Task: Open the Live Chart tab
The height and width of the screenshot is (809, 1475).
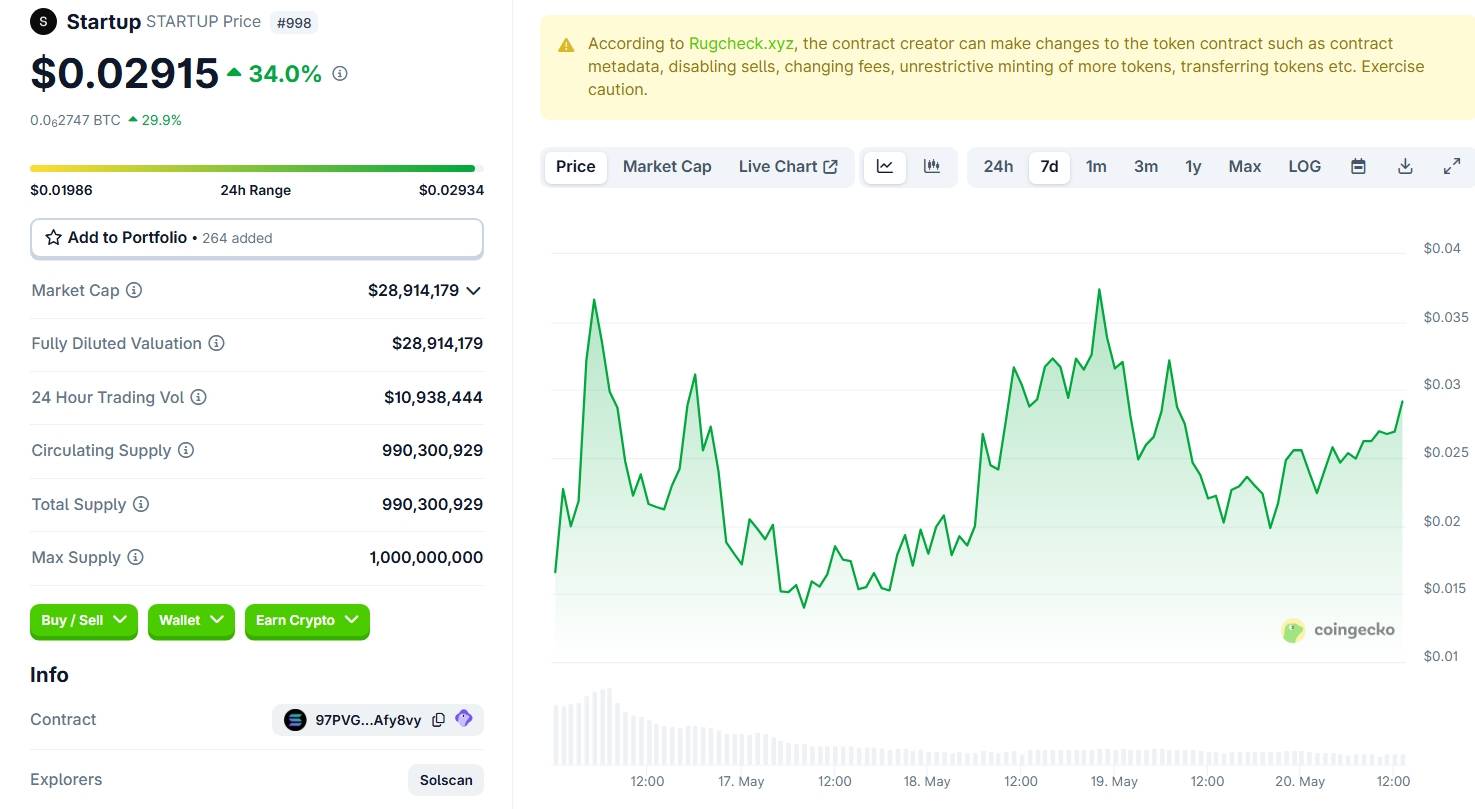Action: (x=788, y=167)
